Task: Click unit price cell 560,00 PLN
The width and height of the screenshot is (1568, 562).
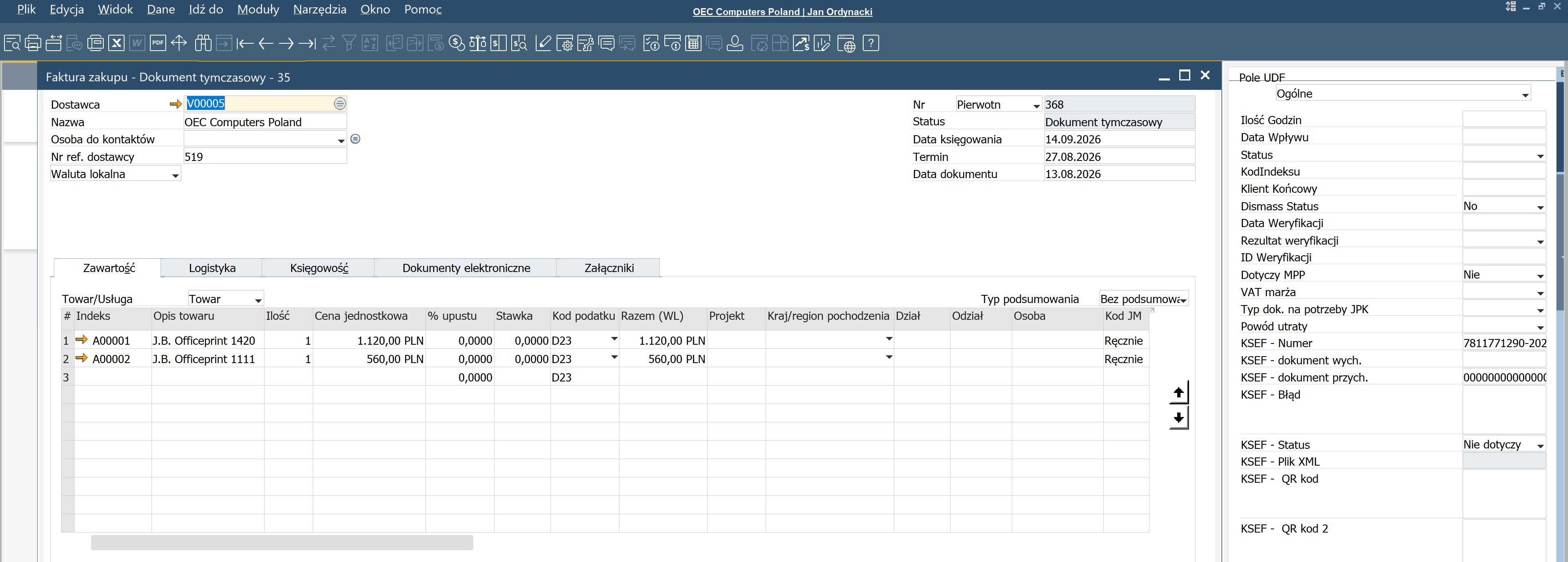Action: [x=369, y=359]
